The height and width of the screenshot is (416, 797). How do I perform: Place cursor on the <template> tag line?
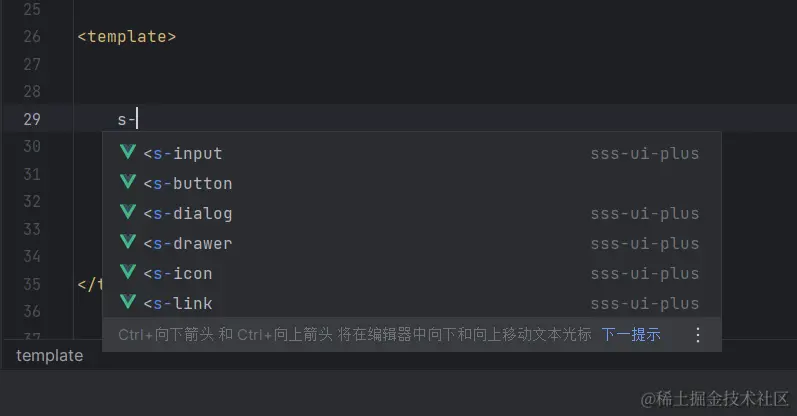(x=127, y=37)
